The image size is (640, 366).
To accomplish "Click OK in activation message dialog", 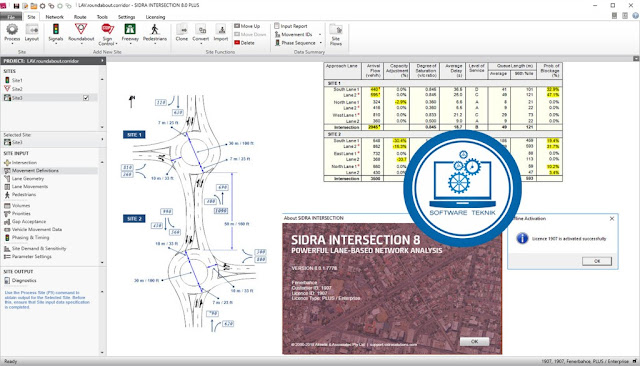I will pyautogui.click(x=597, y=261).
